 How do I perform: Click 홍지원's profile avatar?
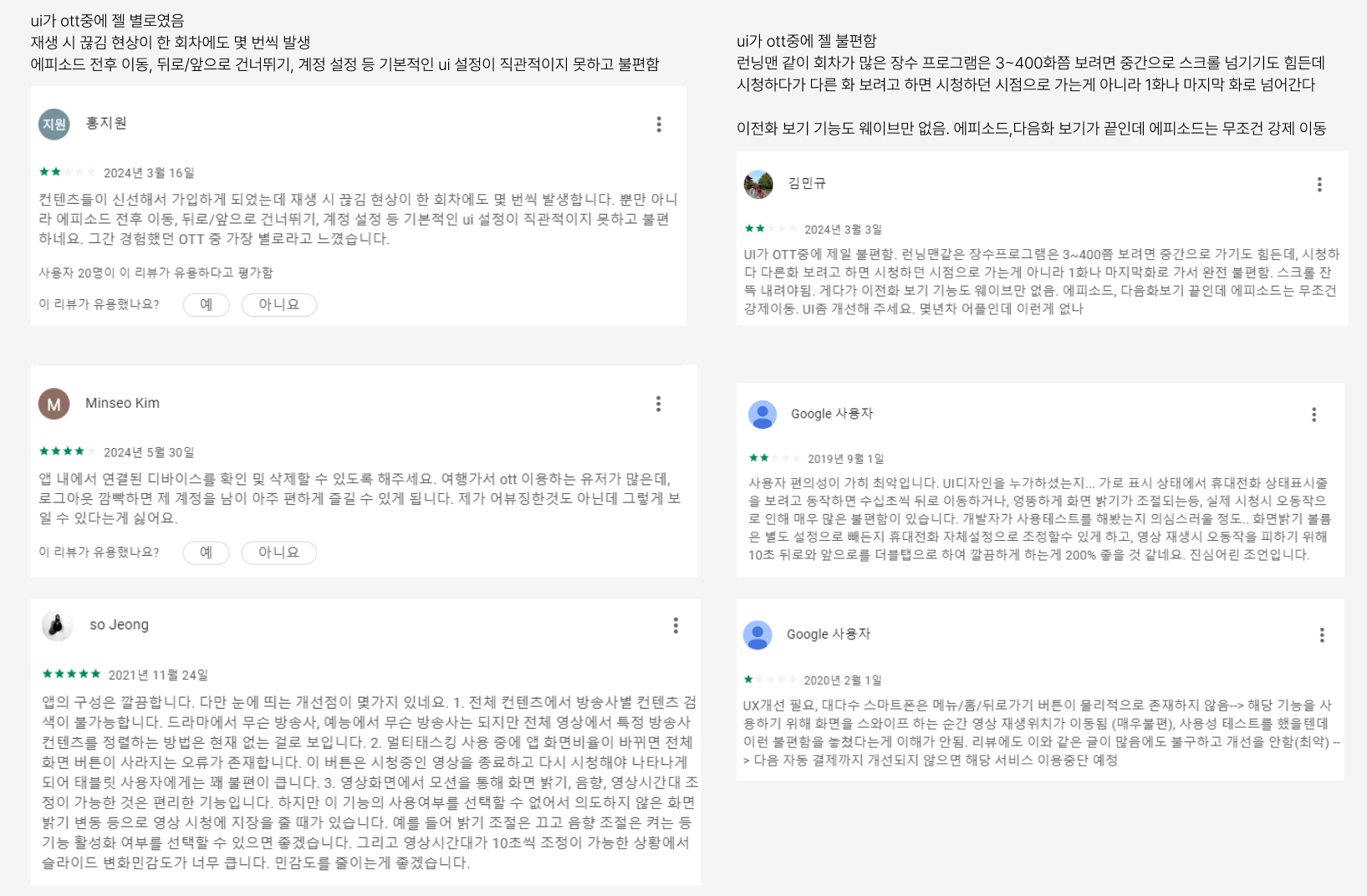pos(54,125)
